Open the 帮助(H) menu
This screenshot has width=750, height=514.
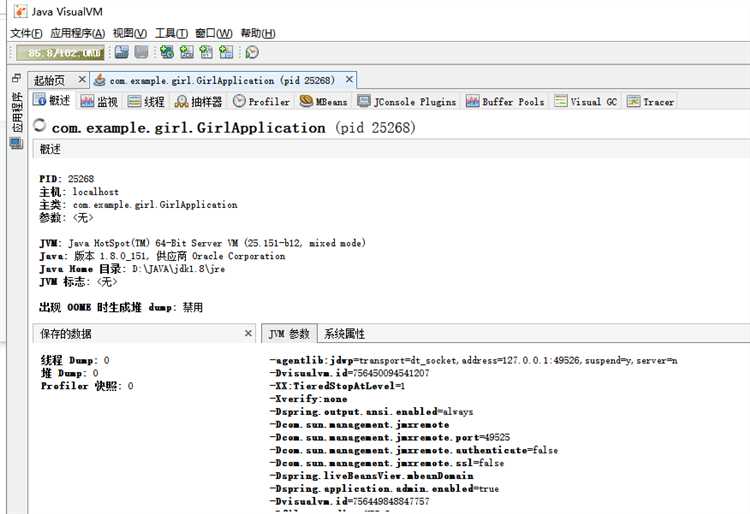(x=258, y=33)
